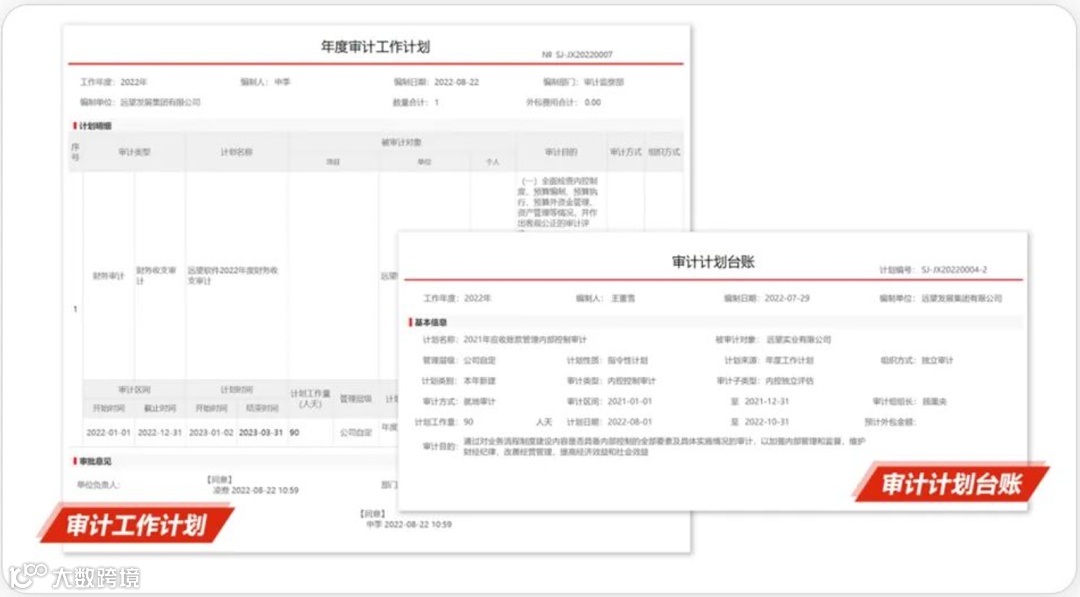Screen dimensions: 1080x597
Task: Click the 审计目的 column header in the table
Action: click(561, 152)
